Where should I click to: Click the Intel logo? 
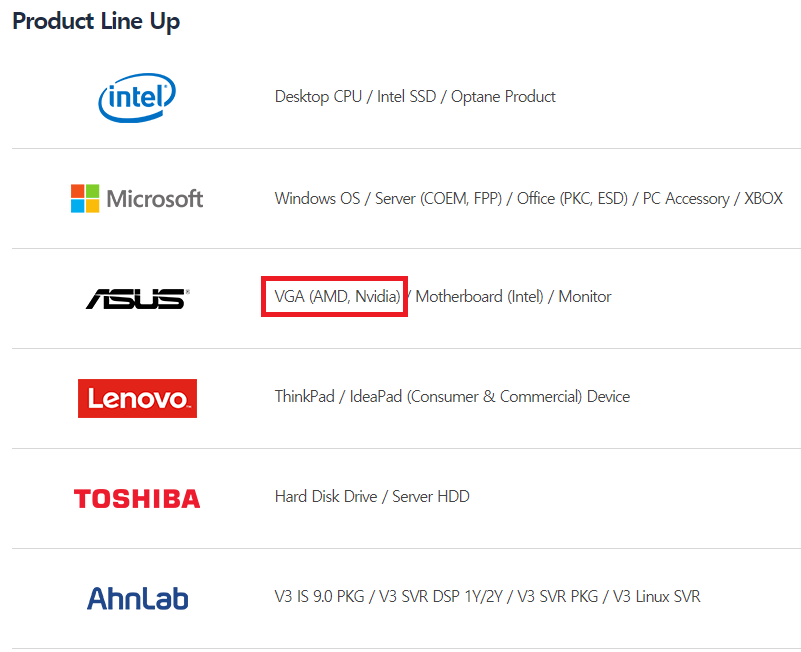(x=137, y=97)
